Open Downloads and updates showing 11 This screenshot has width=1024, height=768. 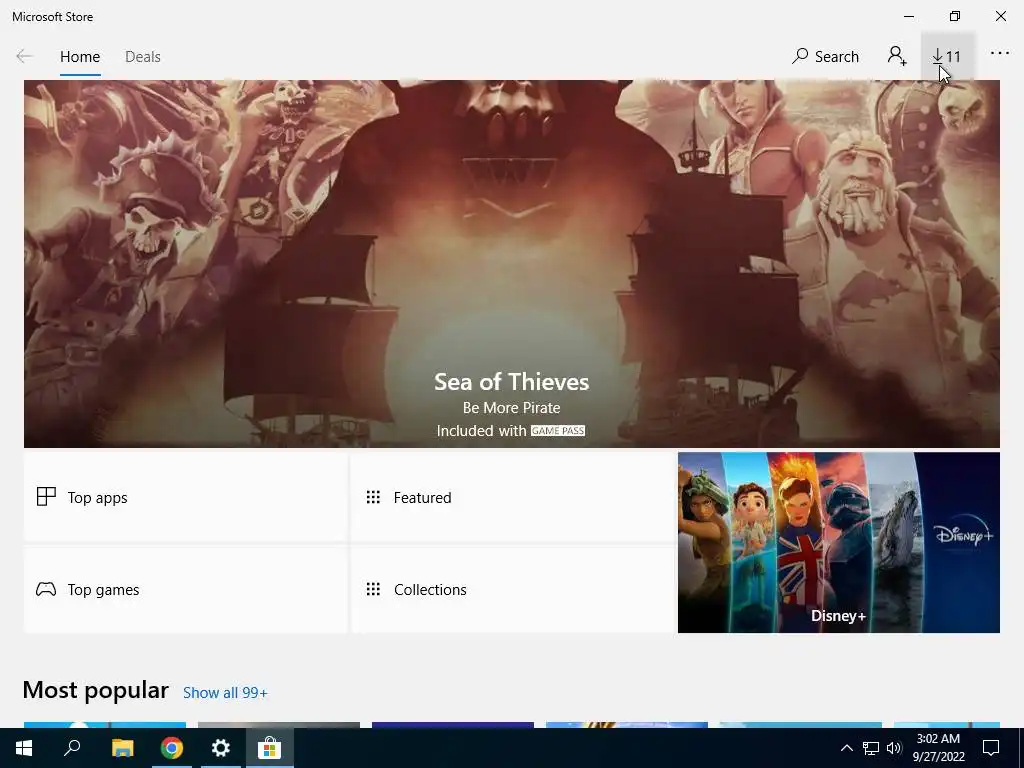pyautogui.click(x=947, y=57)
